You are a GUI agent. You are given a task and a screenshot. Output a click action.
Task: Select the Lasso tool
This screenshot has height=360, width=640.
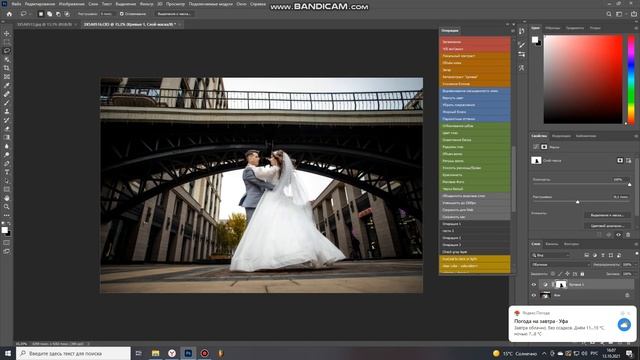7,51
